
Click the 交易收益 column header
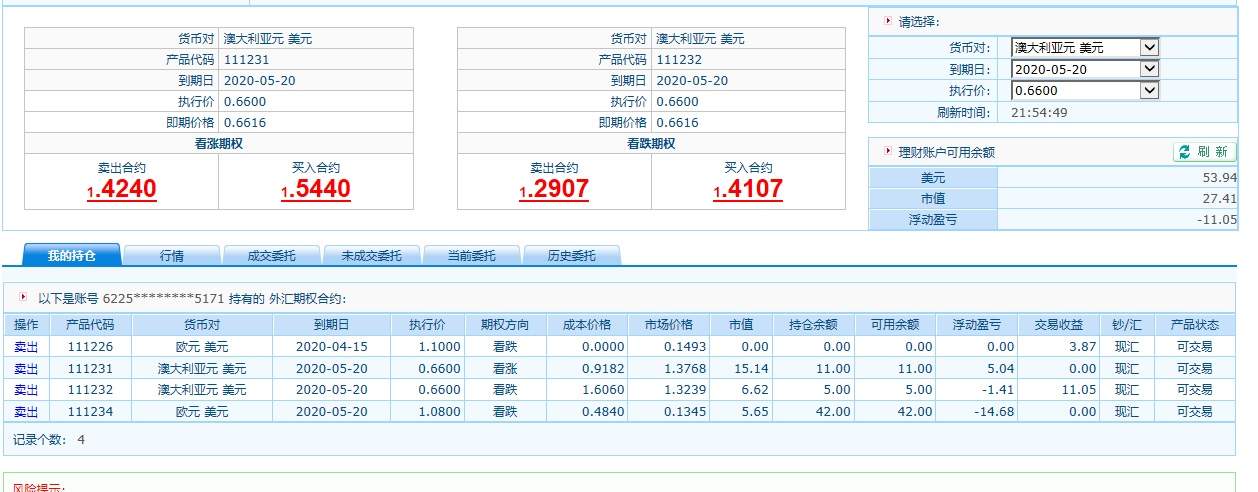(x=1059, y=325)
